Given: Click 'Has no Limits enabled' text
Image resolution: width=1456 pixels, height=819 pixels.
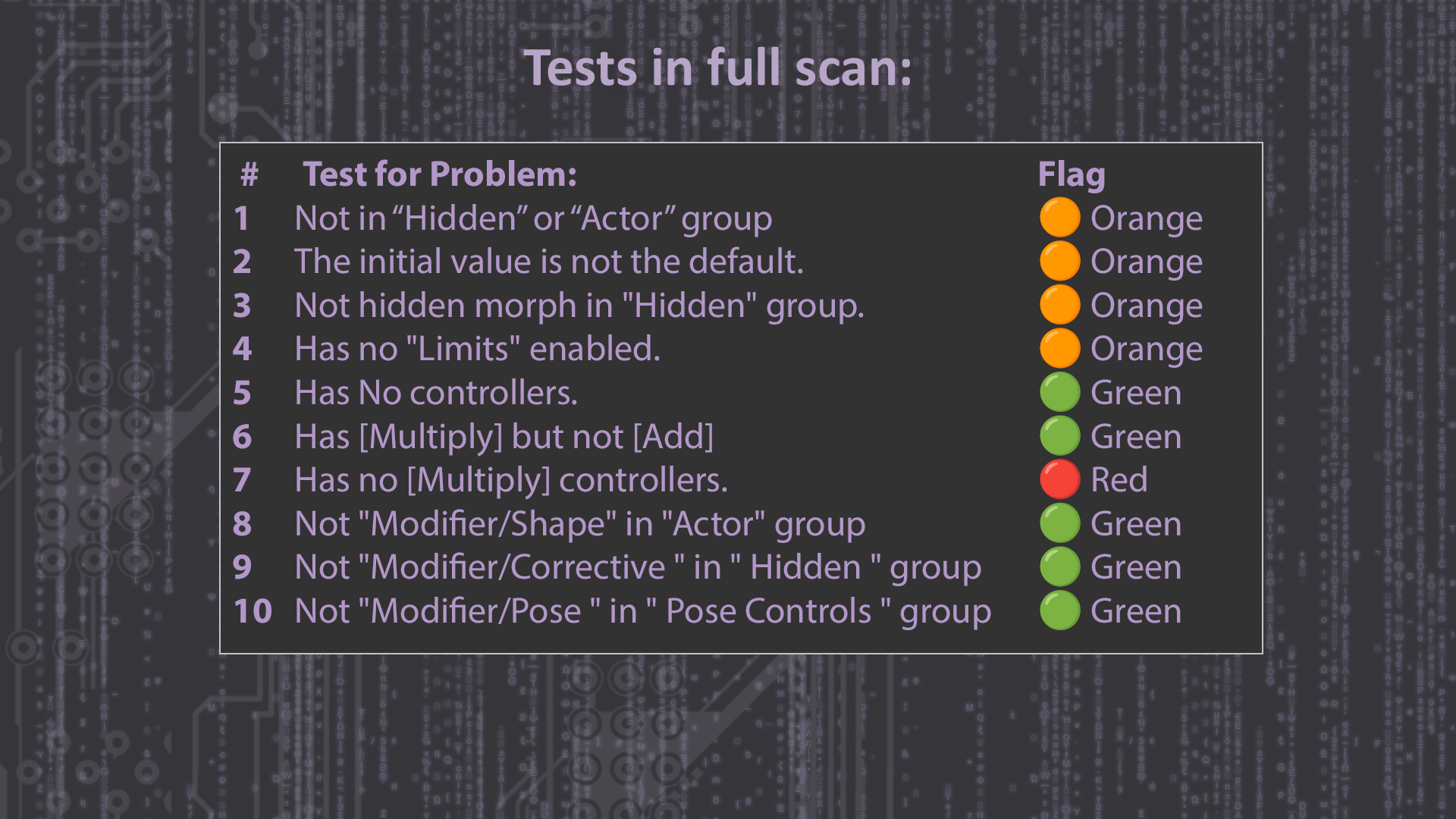Looking at the screenshot, I should tap(477, 349).
